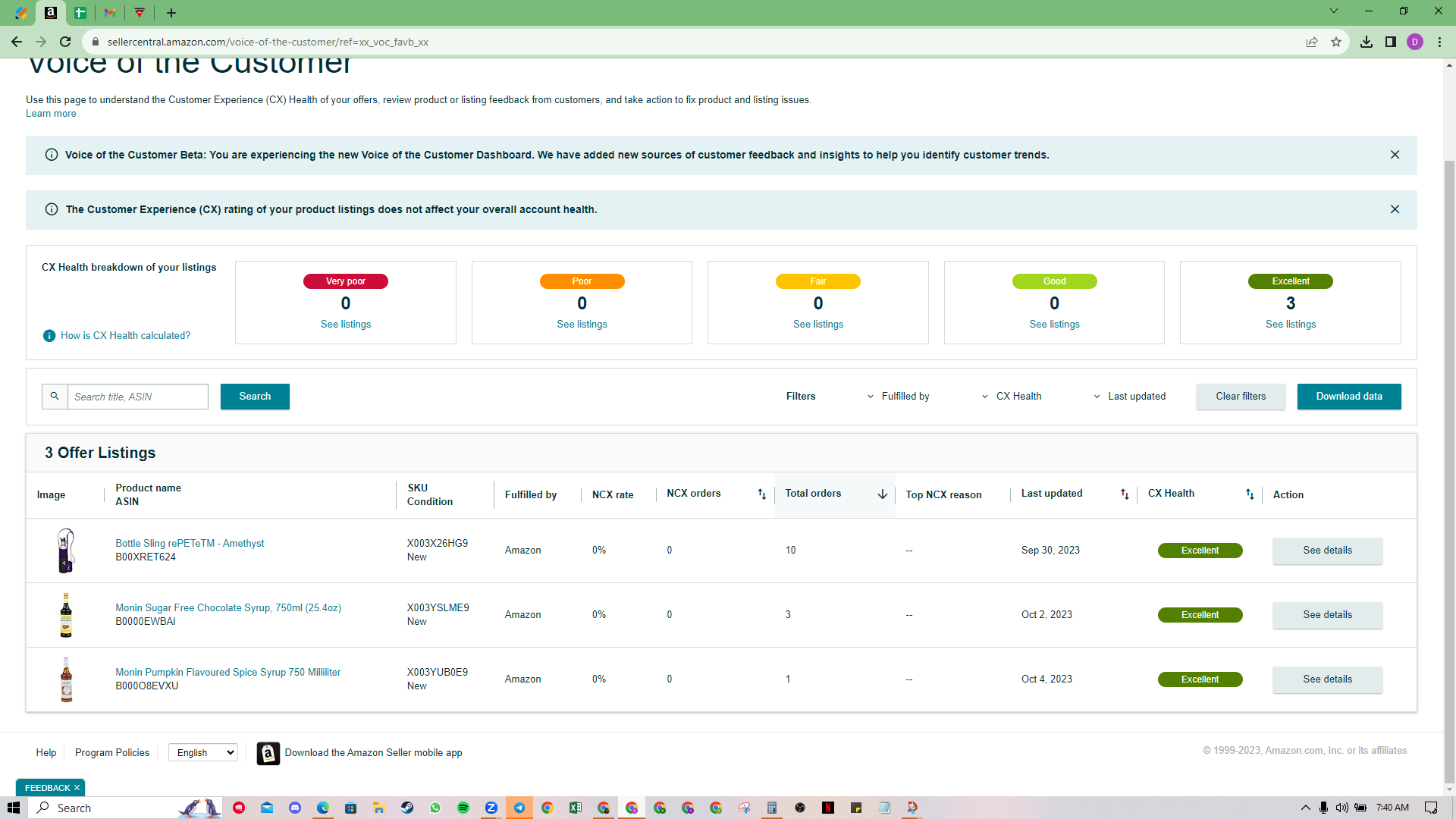Open Program Policies link

pos(112,753)
